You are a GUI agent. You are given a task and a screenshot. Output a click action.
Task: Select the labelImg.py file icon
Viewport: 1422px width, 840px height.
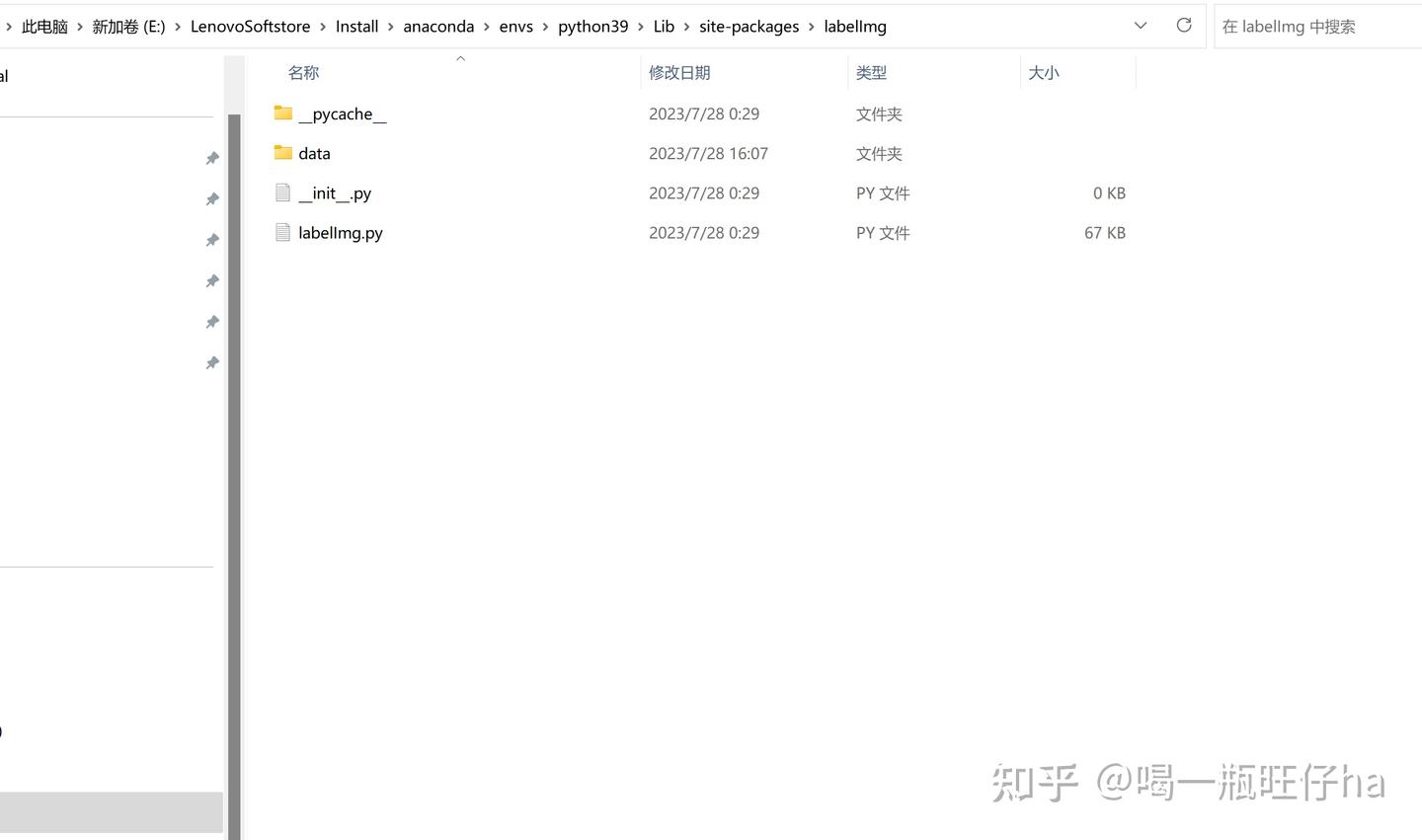coord(283,232)
